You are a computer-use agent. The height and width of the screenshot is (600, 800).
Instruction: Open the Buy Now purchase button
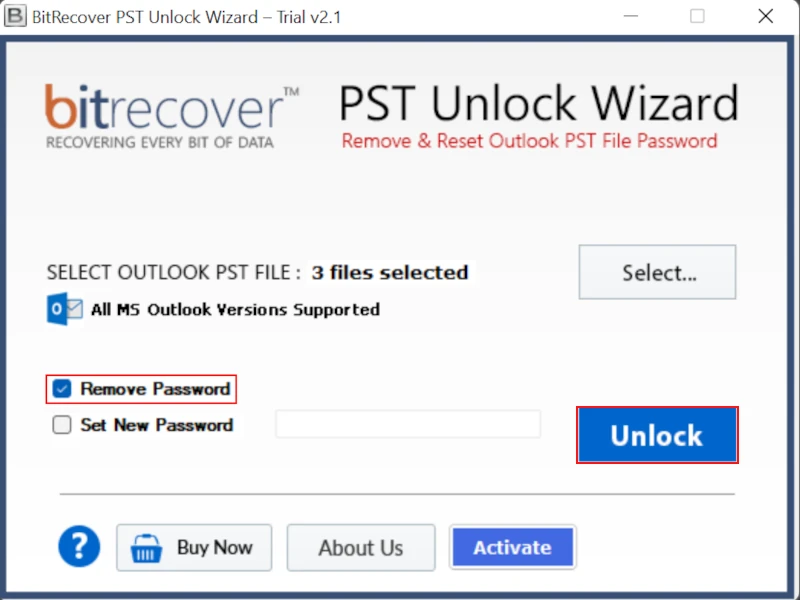[x=194, y=547]
